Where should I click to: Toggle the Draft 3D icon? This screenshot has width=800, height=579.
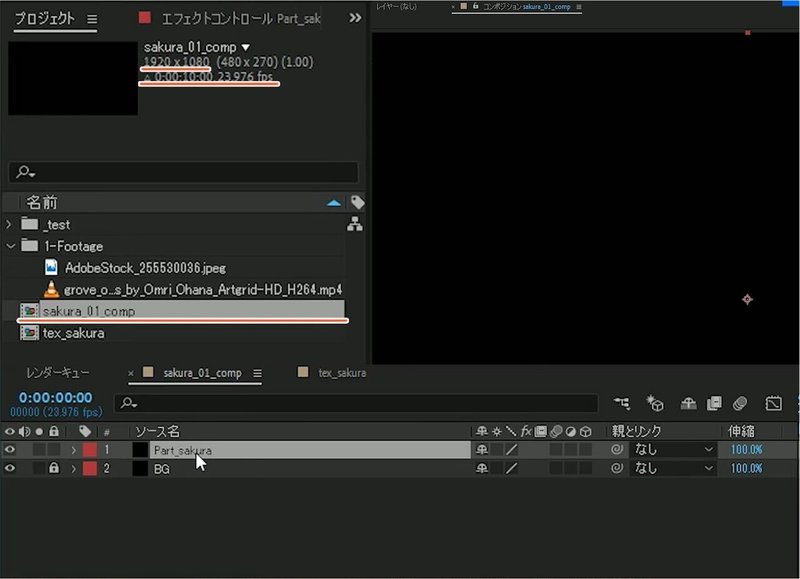(655, 403)
